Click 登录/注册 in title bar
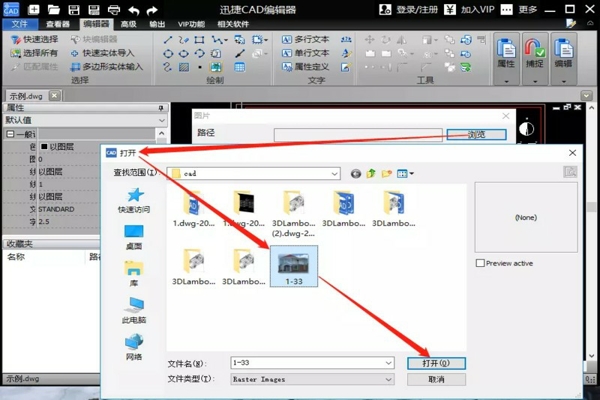 409,10
